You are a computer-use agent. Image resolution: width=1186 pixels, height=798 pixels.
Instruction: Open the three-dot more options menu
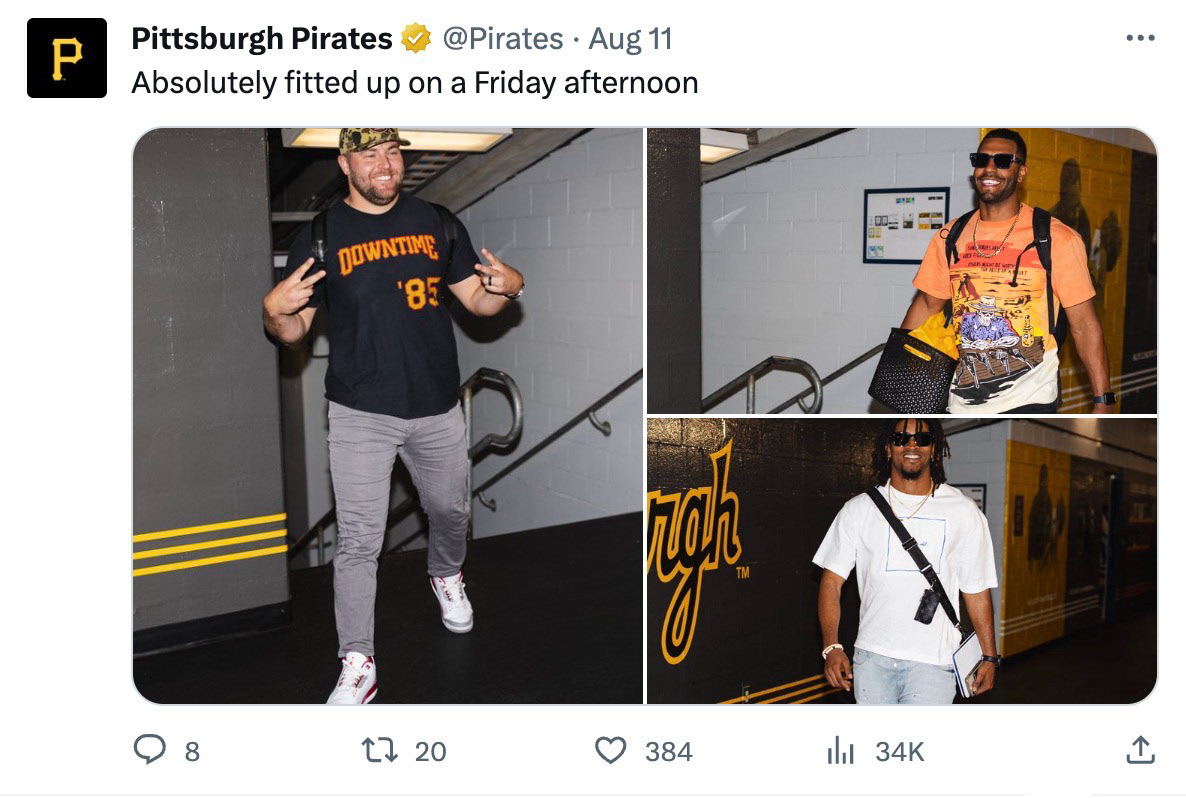(1140, 38)
